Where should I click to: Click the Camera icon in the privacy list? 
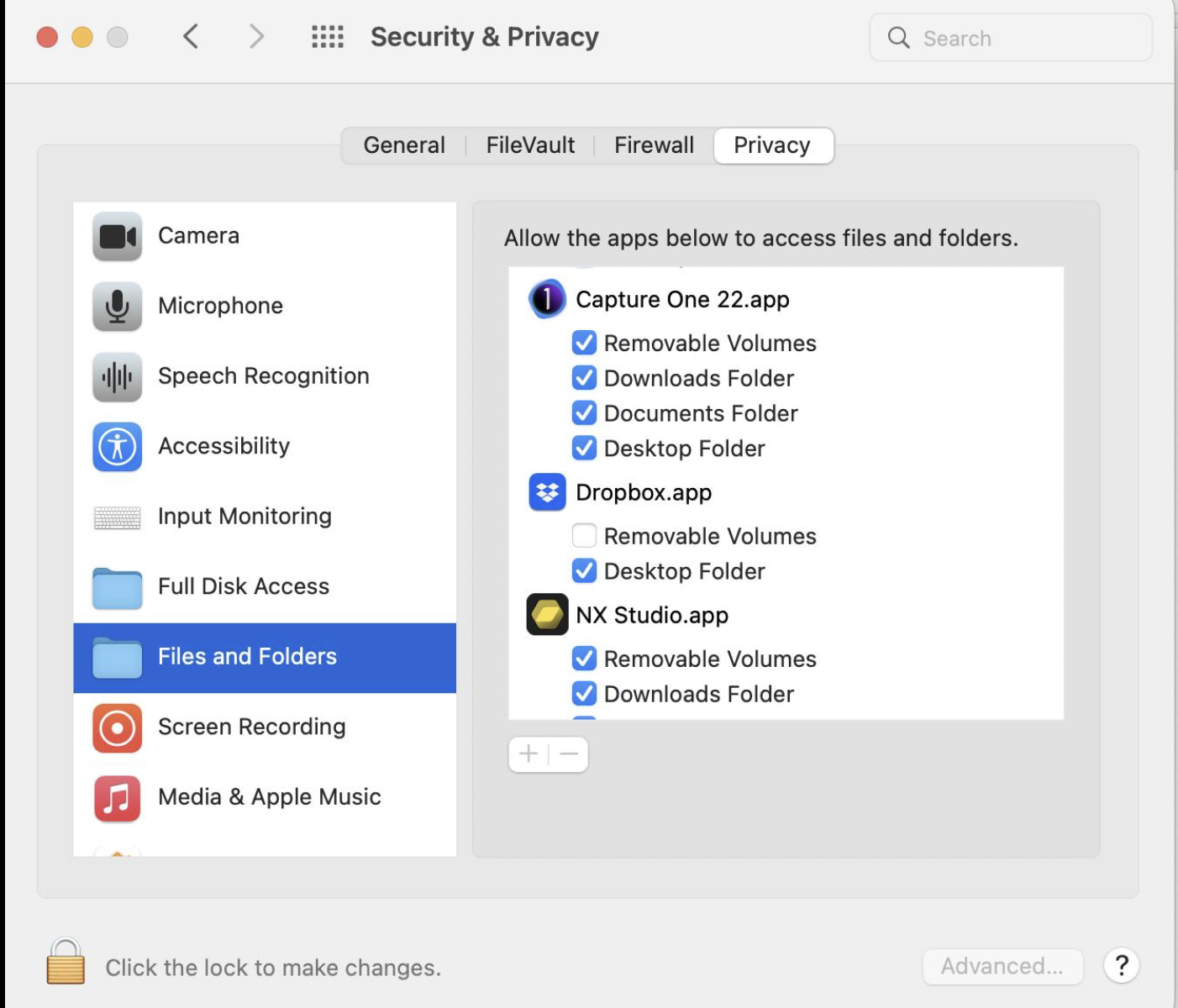117,236
